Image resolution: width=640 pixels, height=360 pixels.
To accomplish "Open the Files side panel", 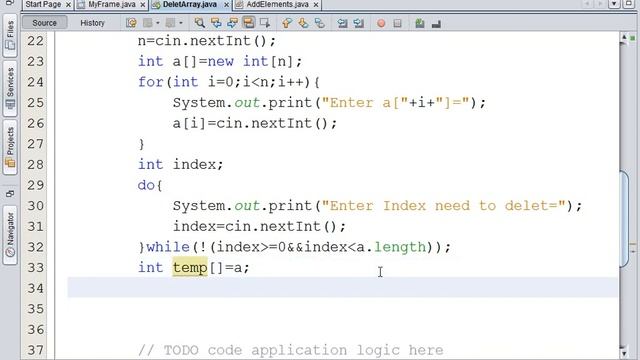I will (10, 36).
